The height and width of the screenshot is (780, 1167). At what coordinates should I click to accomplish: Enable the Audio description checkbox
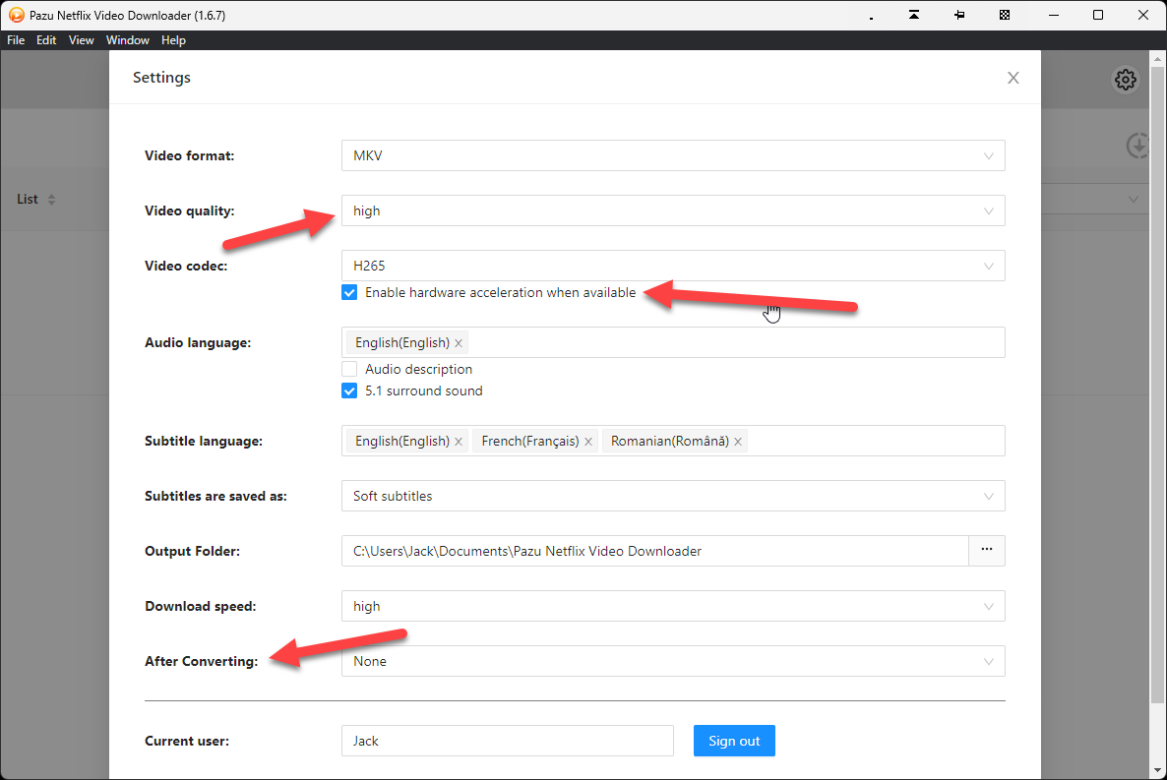[x=349, y=369]
